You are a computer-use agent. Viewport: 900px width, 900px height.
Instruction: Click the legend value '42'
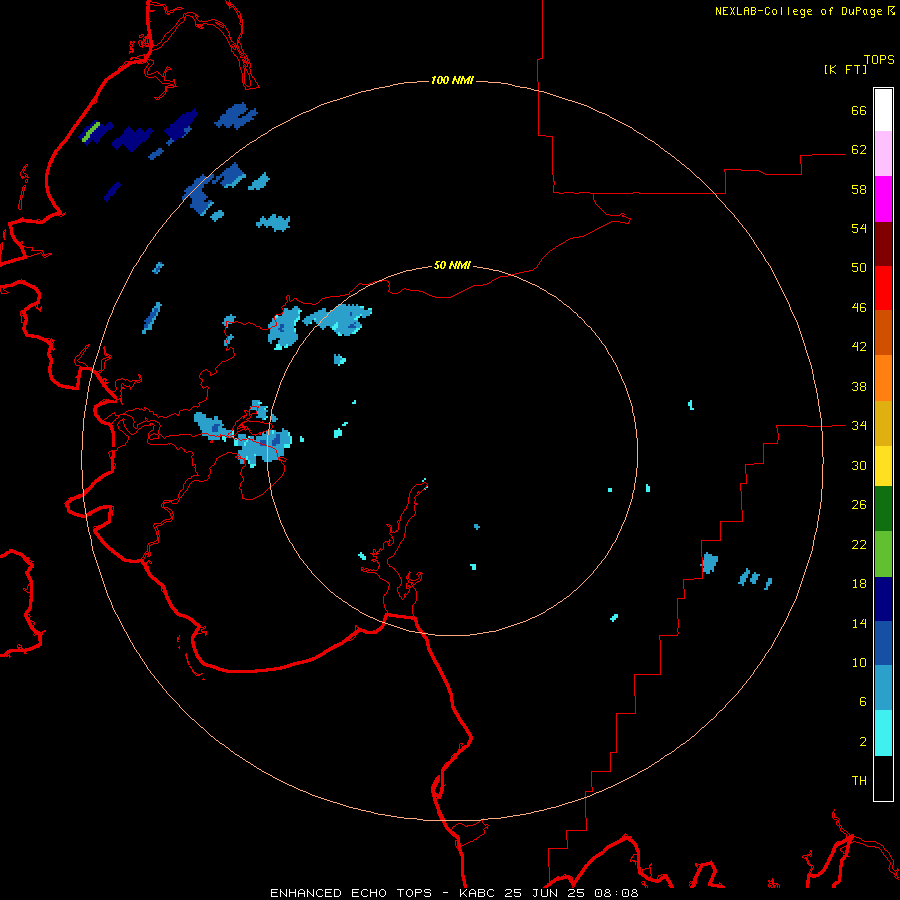(x=859, y=347)
